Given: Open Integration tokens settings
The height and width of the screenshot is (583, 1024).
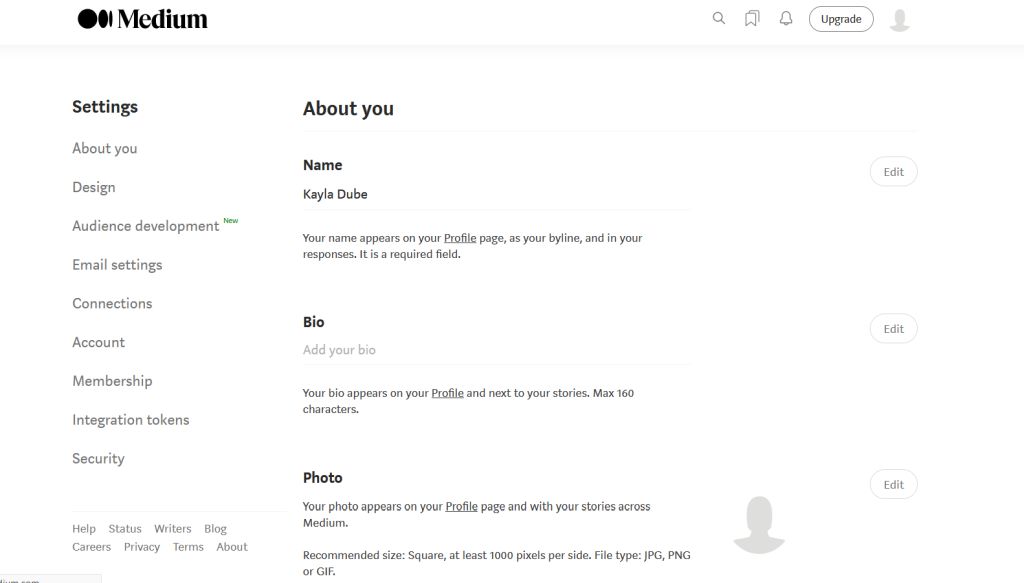Looking at the screenshot, I should 130,420.
